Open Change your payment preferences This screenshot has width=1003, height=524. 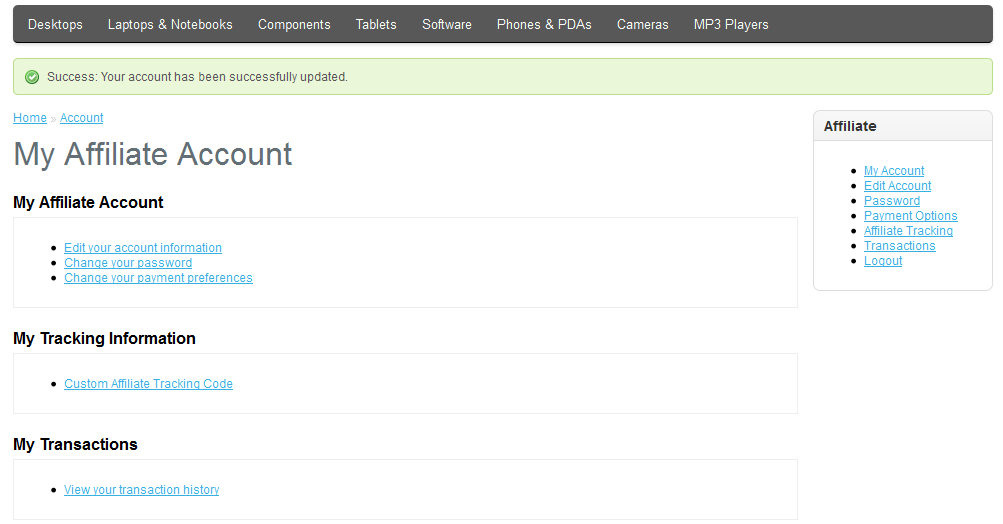click(x=158, y=278)
